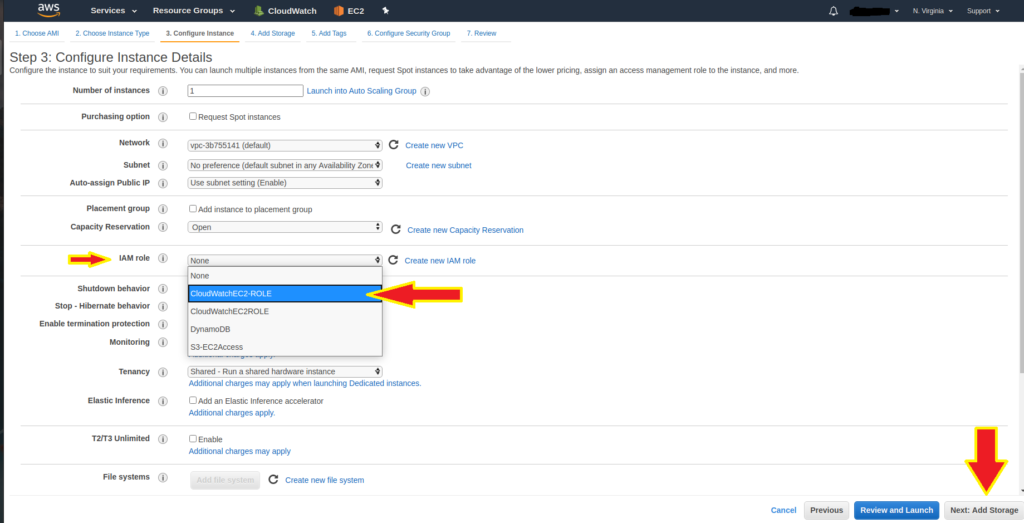
Task: Check Add instance to placement group
Action: coord(193,209)
